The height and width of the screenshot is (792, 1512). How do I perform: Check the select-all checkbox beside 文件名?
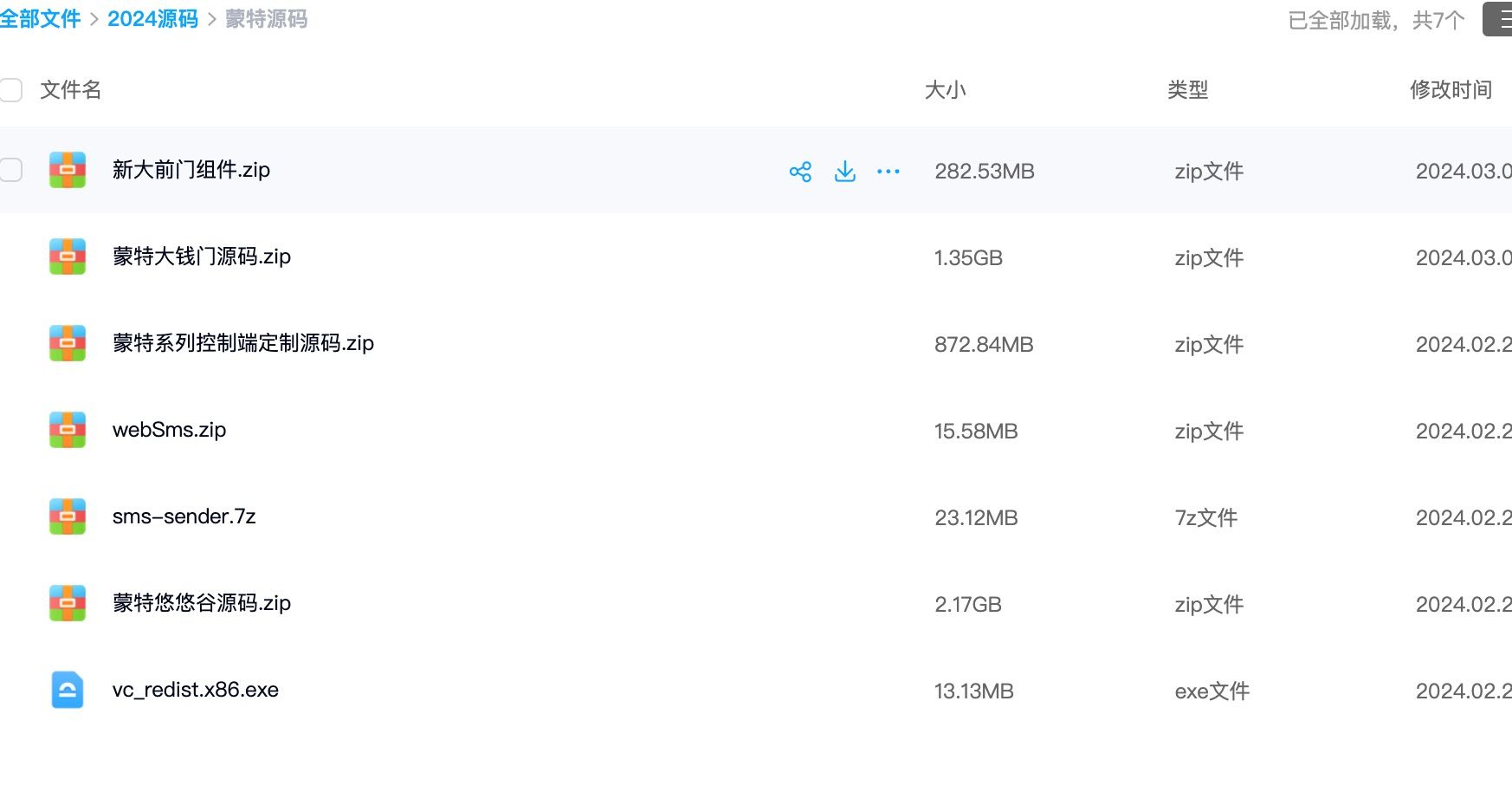pos(10,90)
